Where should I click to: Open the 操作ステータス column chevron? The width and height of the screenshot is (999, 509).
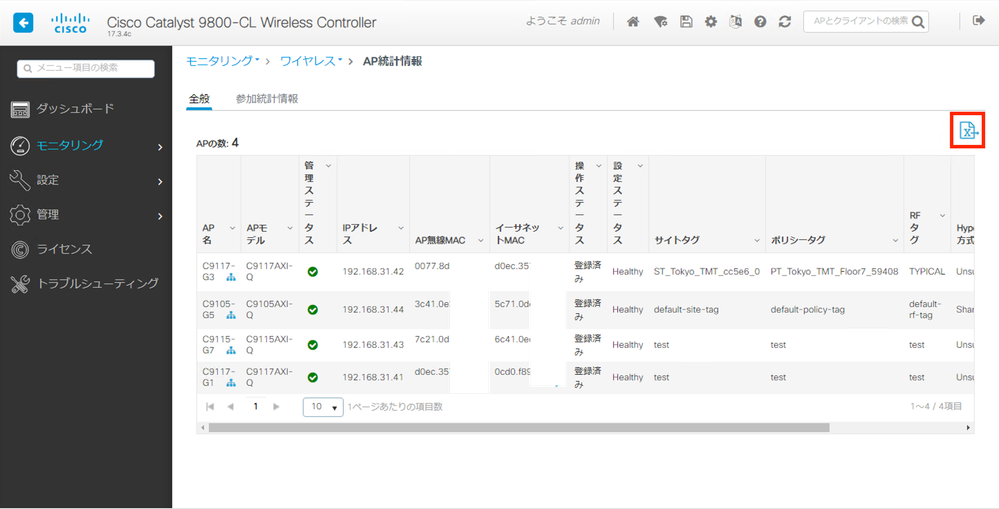click(x=598, y=166)
